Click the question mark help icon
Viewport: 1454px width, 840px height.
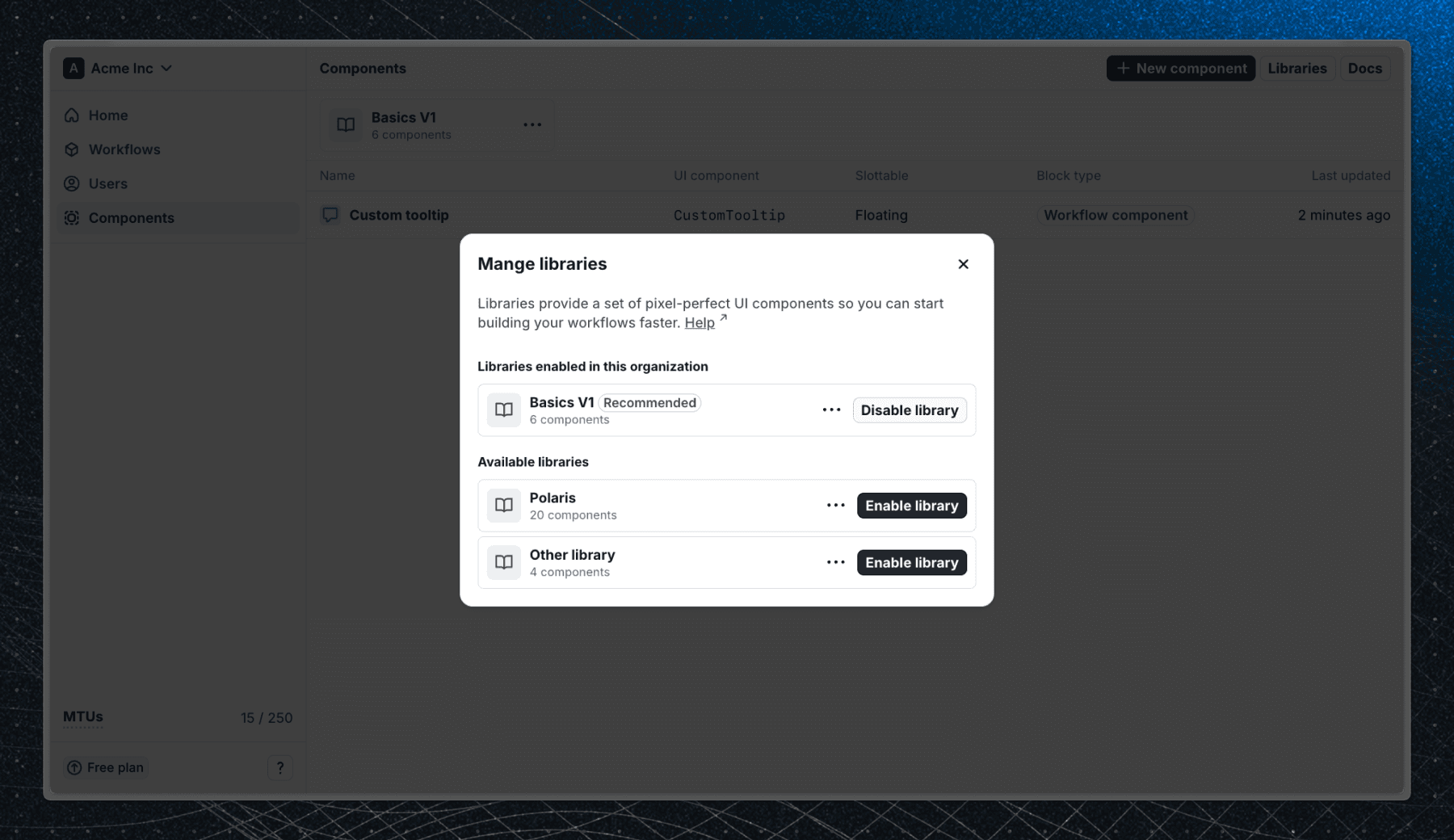280,768
